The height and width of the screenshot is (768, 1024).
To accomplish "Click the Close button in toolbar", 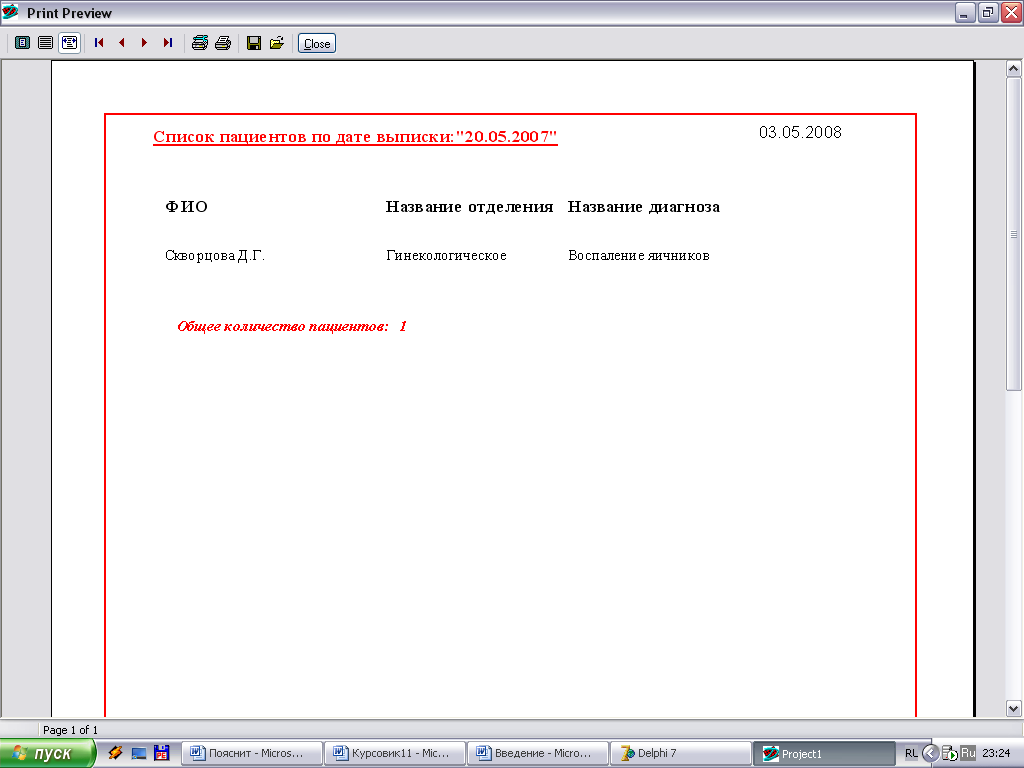I will (317, 44).
